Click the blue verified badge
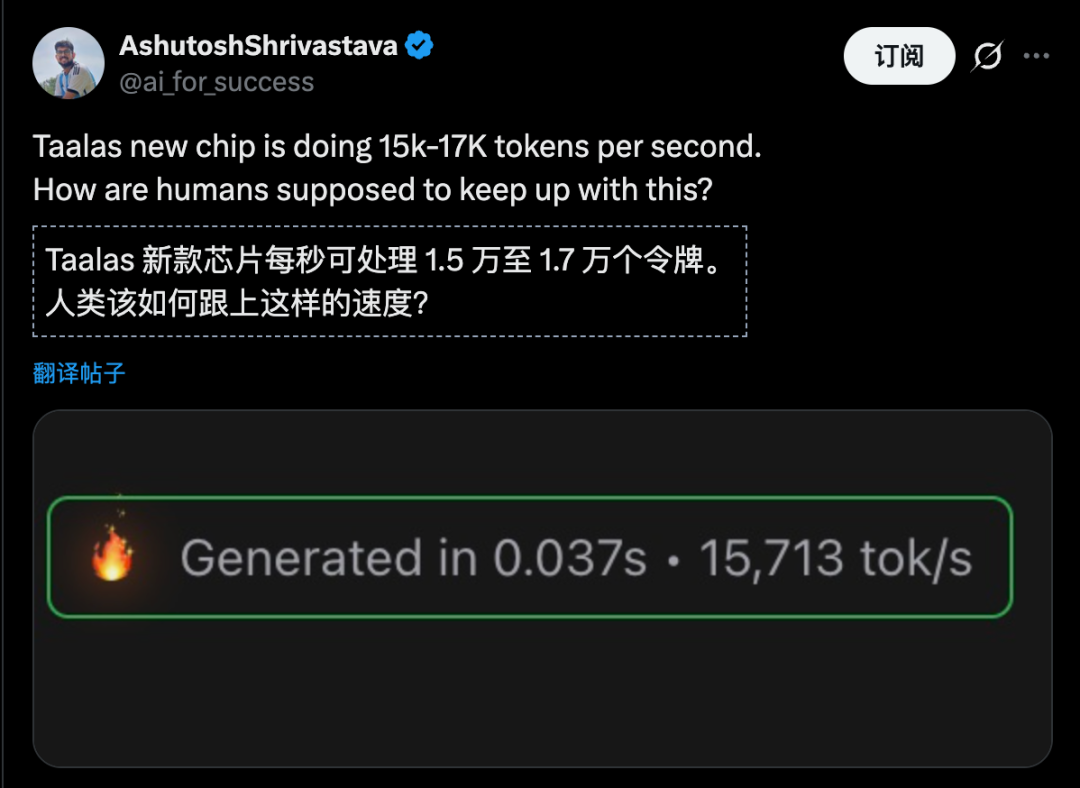Image resolution: width=1080 pixels, height=788 pixels. [x=419, y=45]
